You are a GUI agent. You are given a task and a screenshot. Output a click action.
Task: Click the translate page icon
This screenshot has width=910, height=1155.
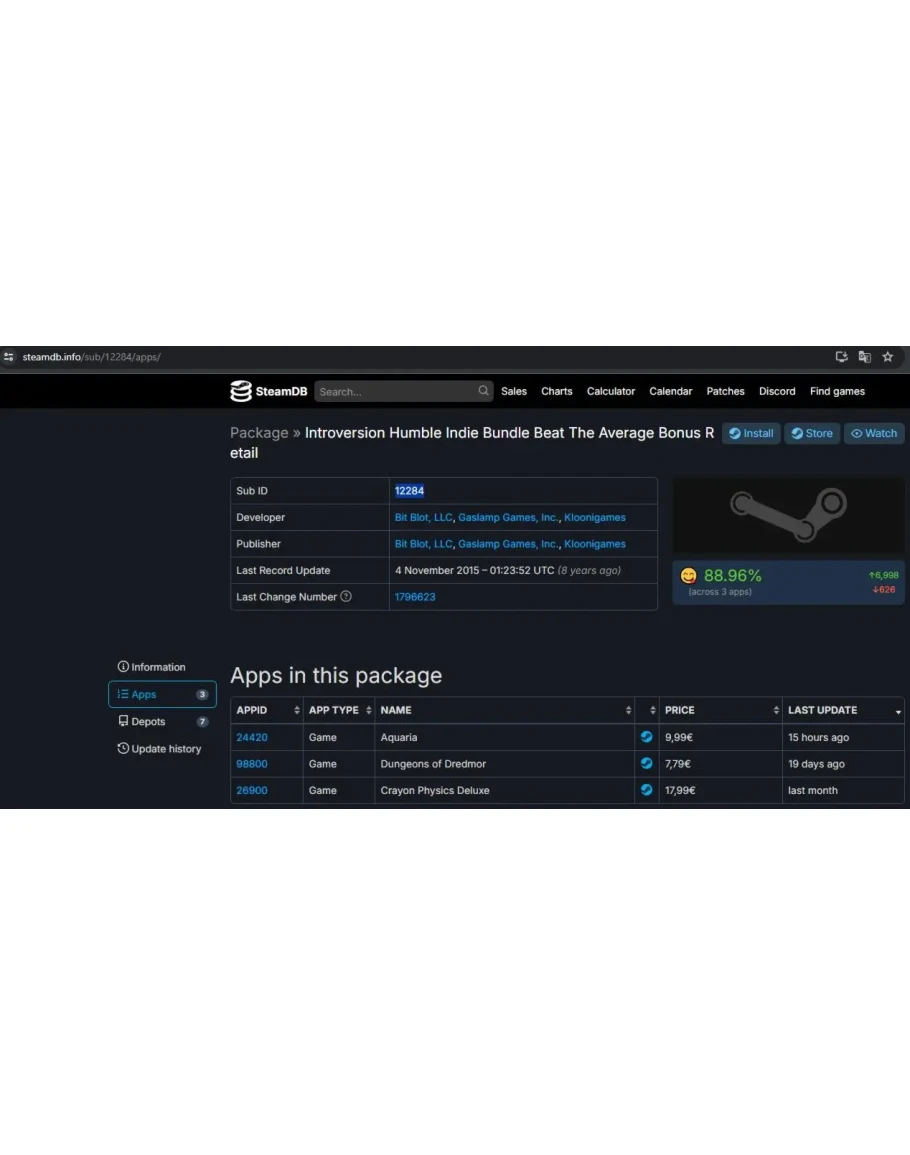[x=864, y=357]
